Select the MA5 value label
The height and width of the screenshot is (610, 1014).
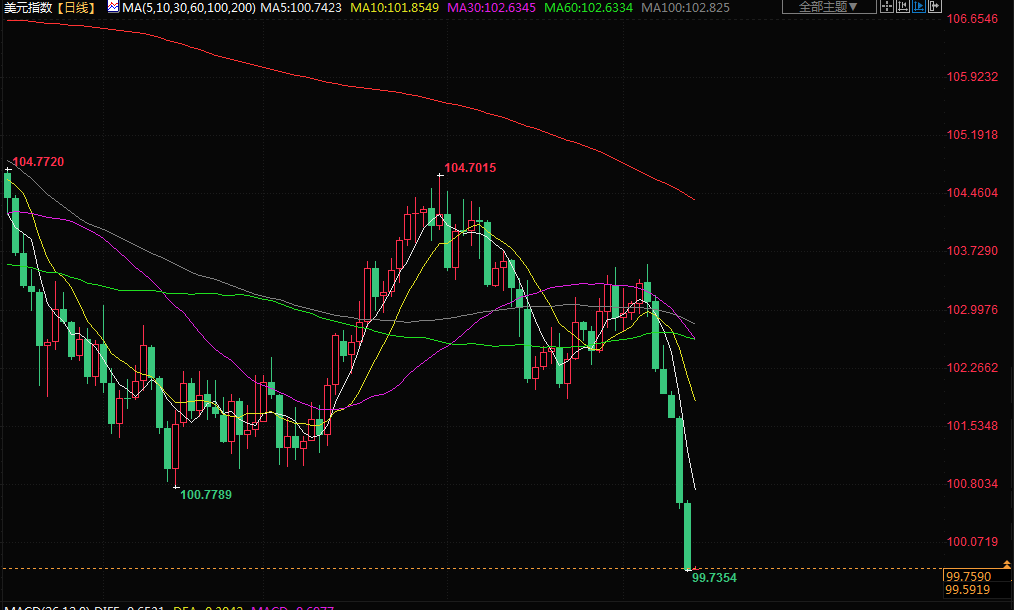(299, 8)
